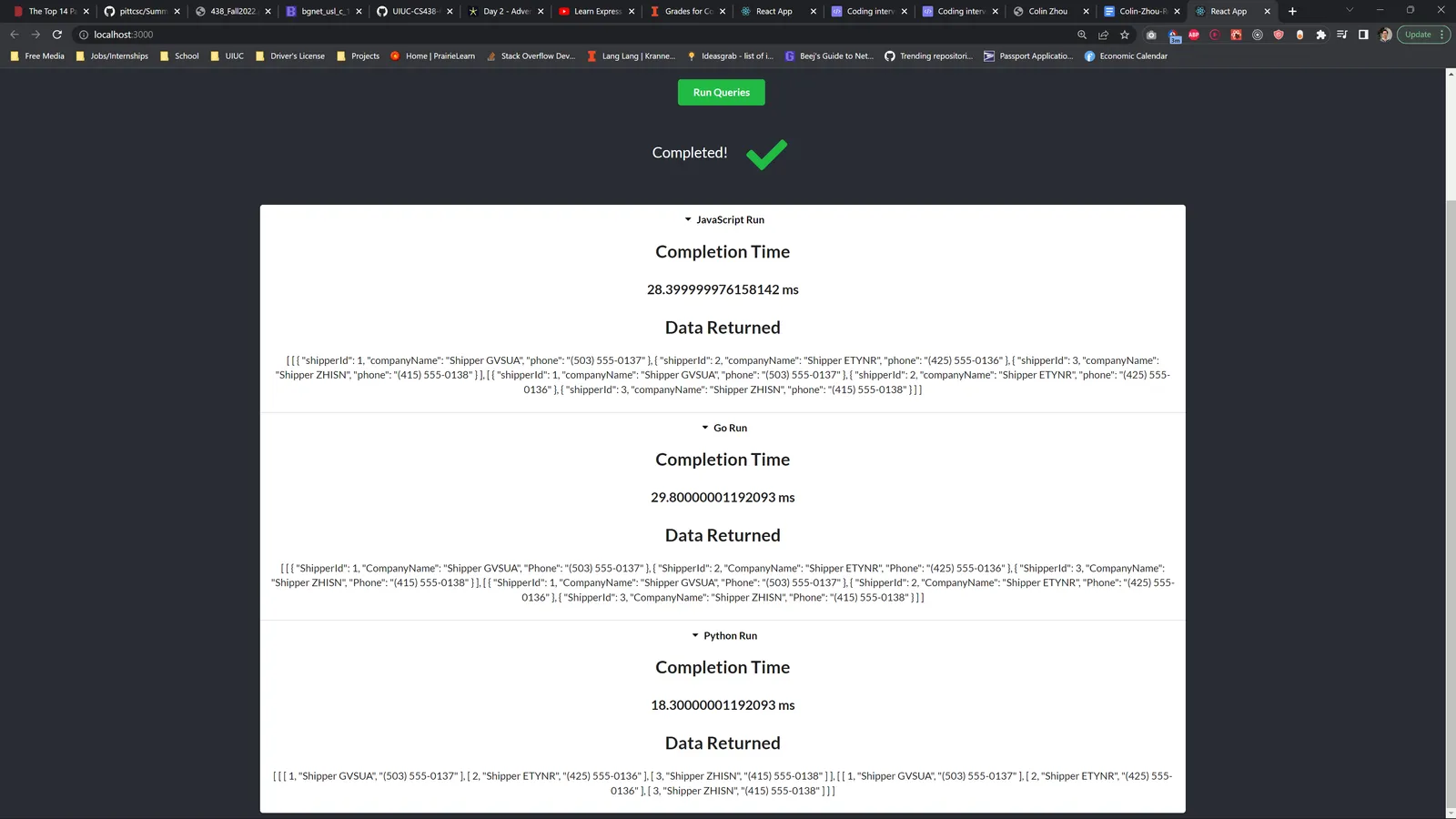Close the active React App tab

[x=1267, y=11]
